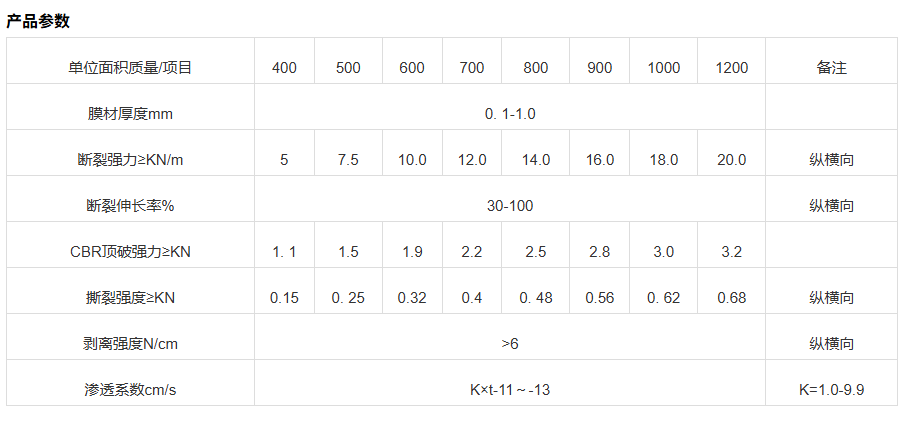The width and height of the screenshot is (902, 433).
Task: Select the 单位面积质量/项目 header cell
Action: [x=130, y=68]
